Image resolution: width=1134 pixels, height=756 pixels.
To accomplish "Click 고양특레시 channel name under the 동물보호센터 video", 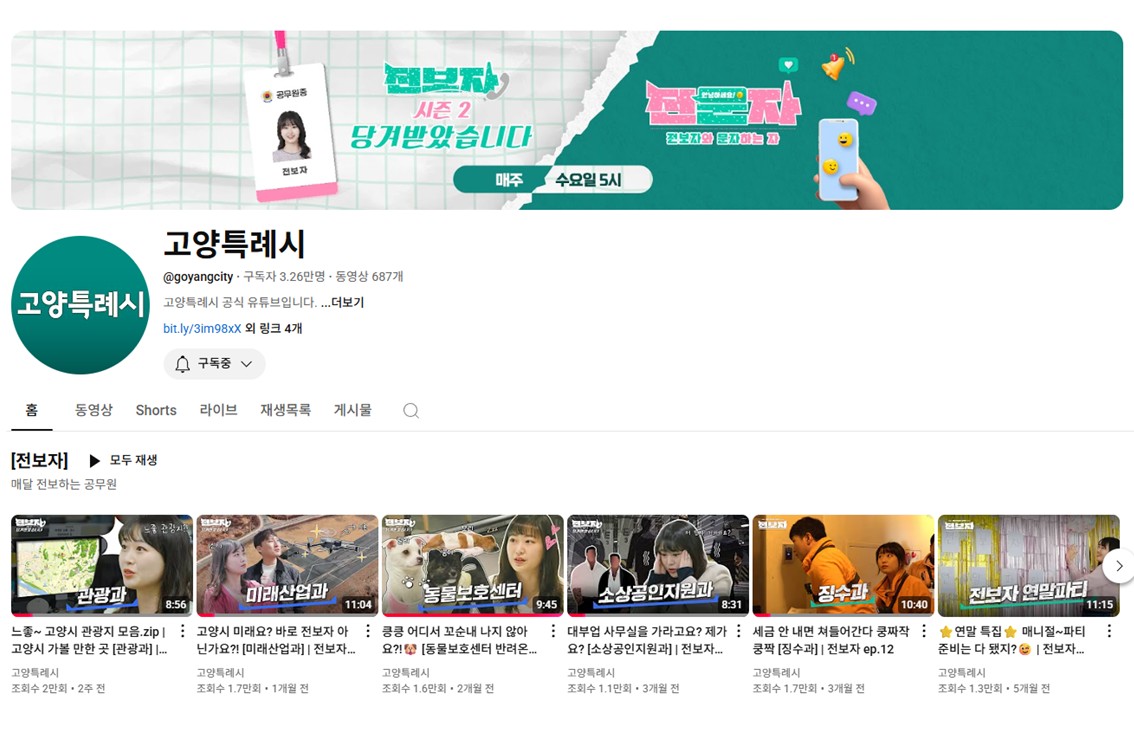I will (406, 673).
